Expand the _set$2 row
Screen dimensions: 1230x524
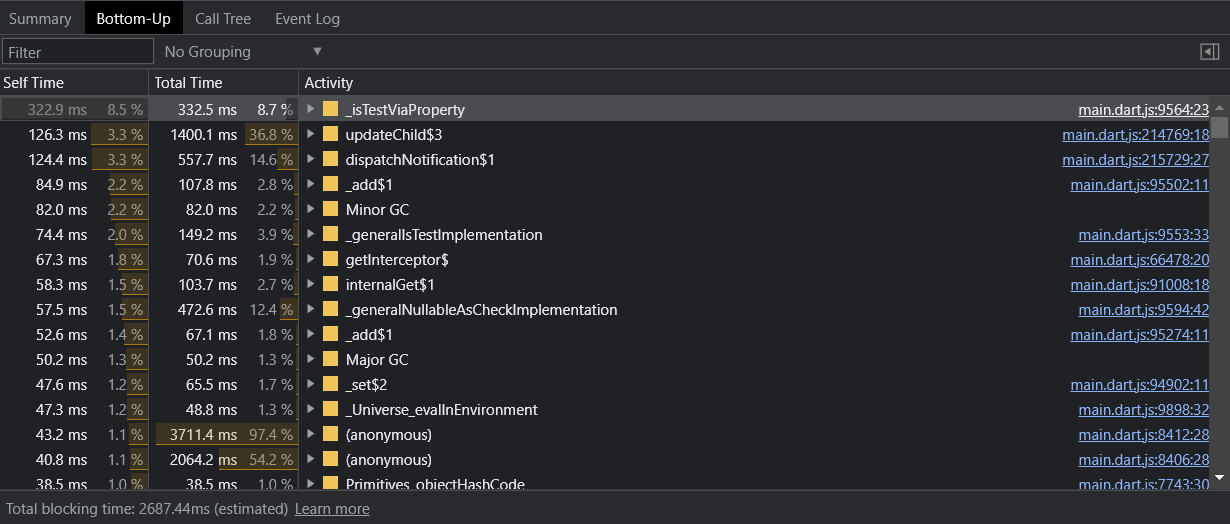point(311,384)
